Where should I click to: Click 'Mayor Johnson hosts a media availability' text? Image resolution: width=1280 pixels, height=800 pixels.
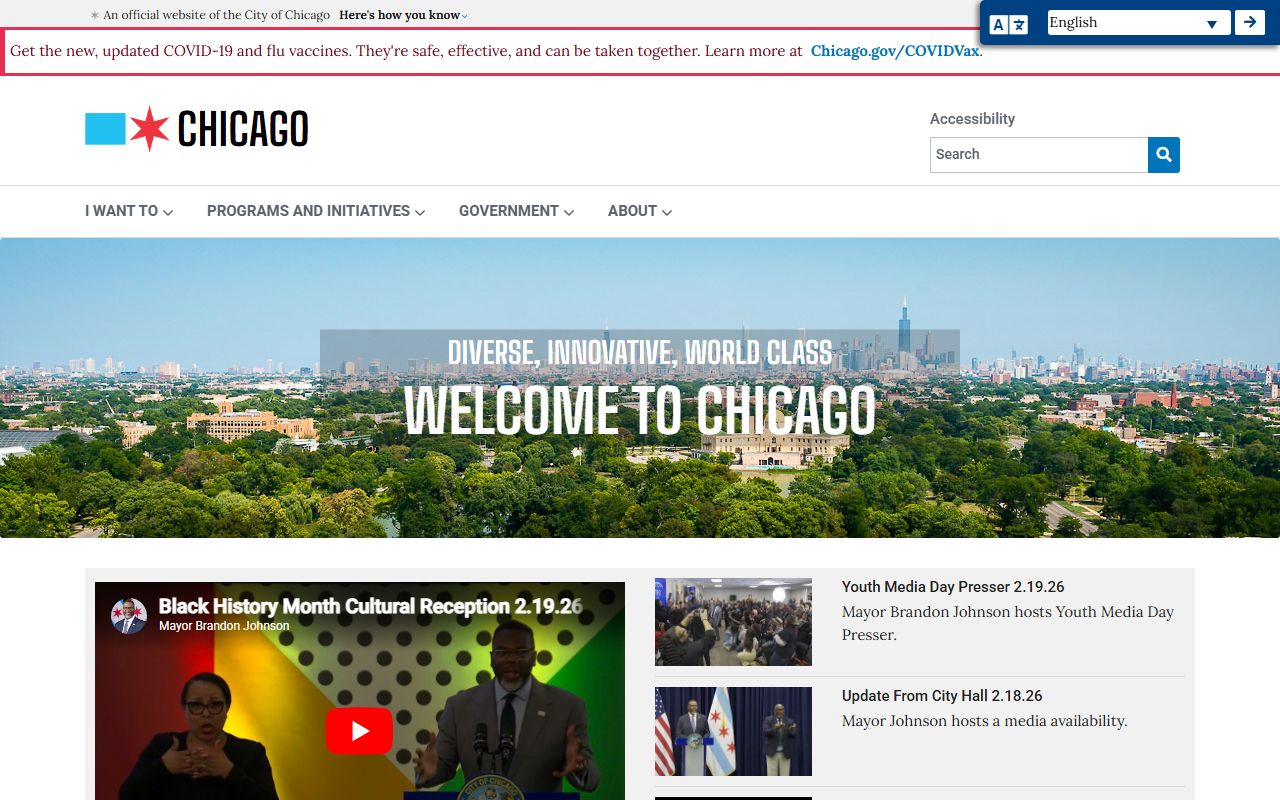(x=984, y=721)
